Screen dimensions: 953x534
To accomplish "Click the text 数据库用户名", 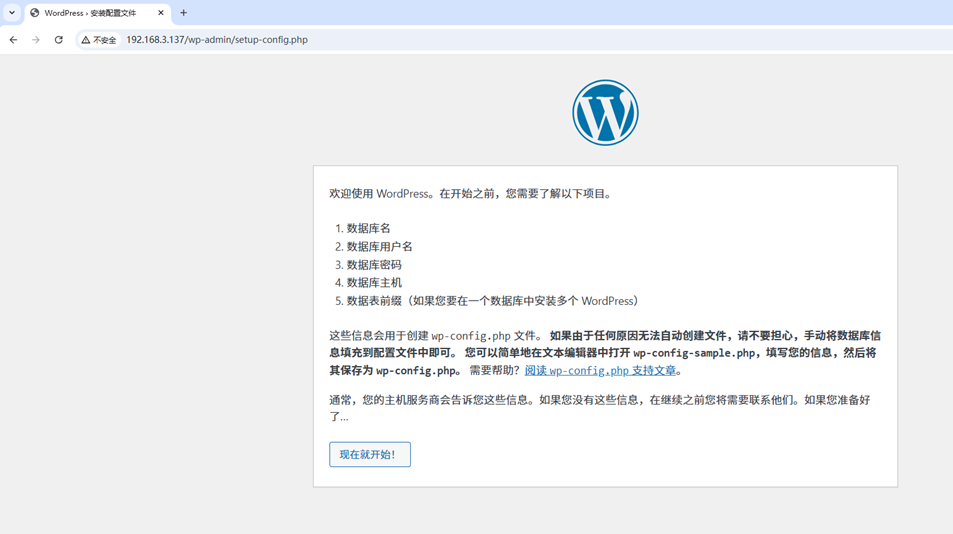I will pyautogui.click(x=379, y=247).
